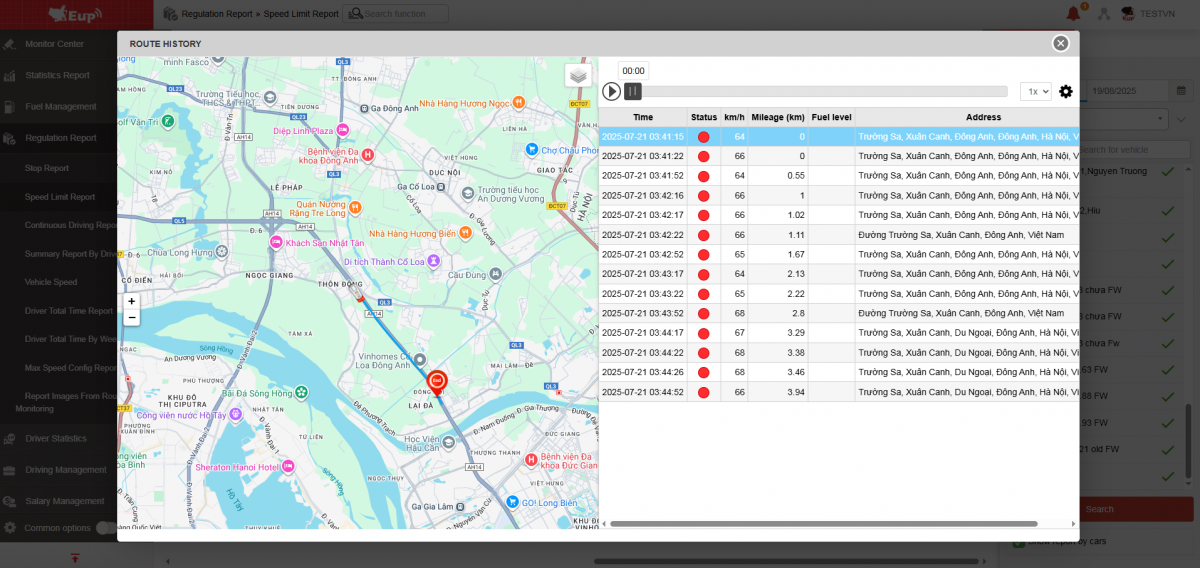Click Diệp Linh Plaza map pin
The width and height of the screenshot is (1200, 568).
343,130
